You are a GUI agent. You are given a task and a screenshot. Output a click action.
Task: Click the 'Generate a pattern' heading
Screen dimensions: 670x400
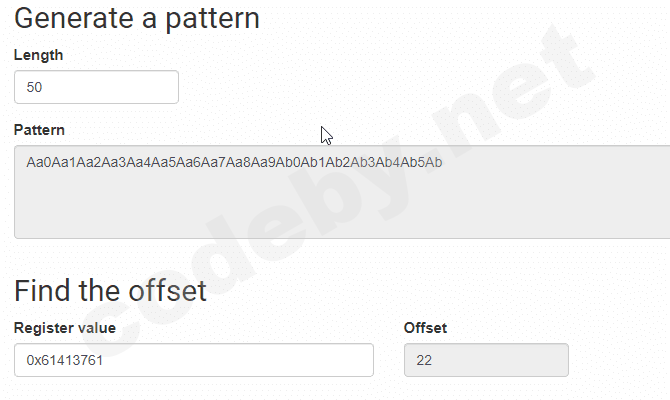tap(137, 18)
